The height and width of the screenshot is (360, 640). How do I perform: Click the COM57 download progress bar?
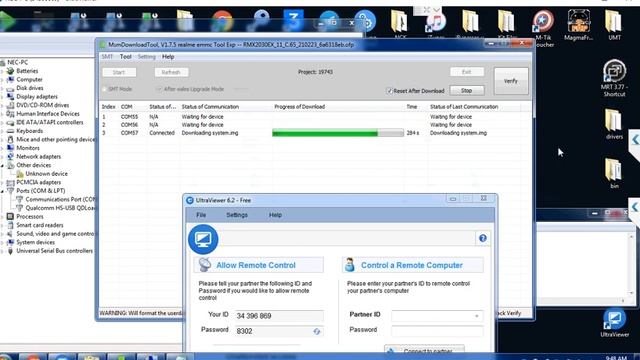coord(338,133)
